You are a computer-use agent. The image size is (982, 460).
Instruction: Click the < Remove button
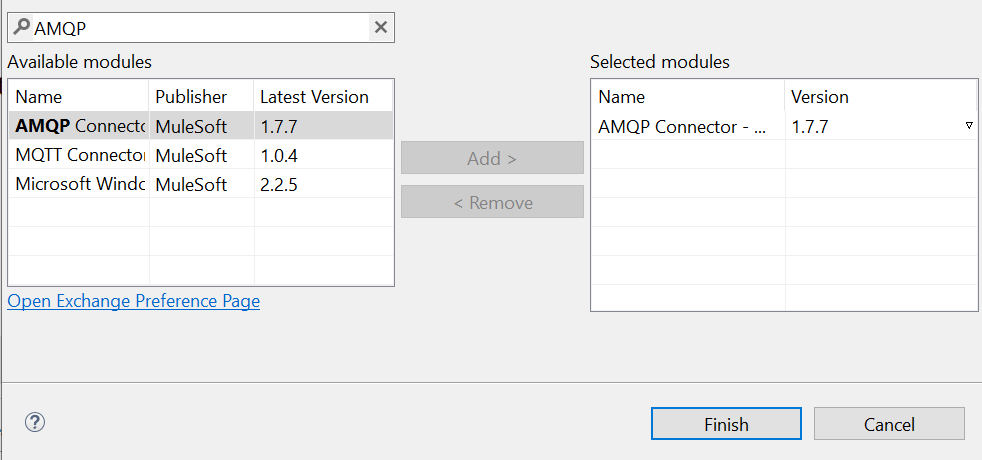492,202
